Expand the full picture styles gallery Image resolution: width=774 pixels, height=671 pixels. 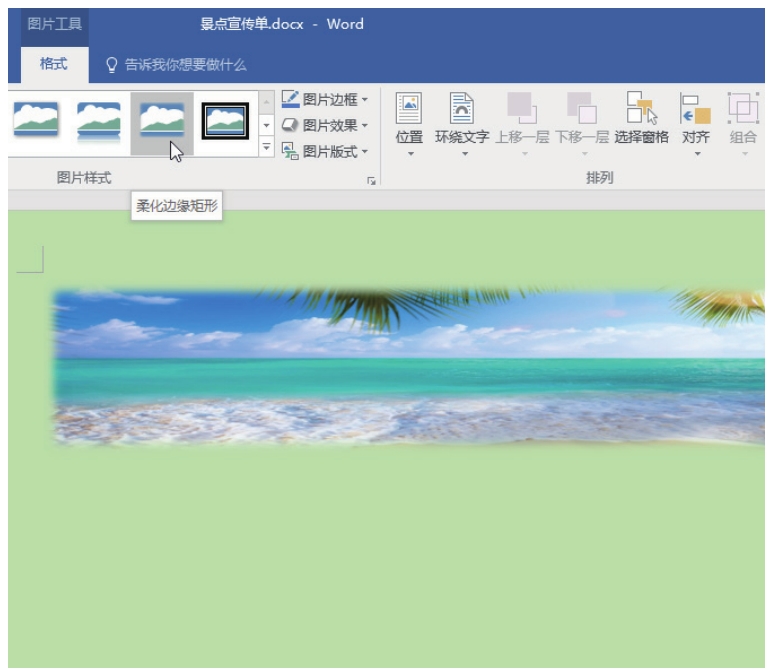click(267, 147)
